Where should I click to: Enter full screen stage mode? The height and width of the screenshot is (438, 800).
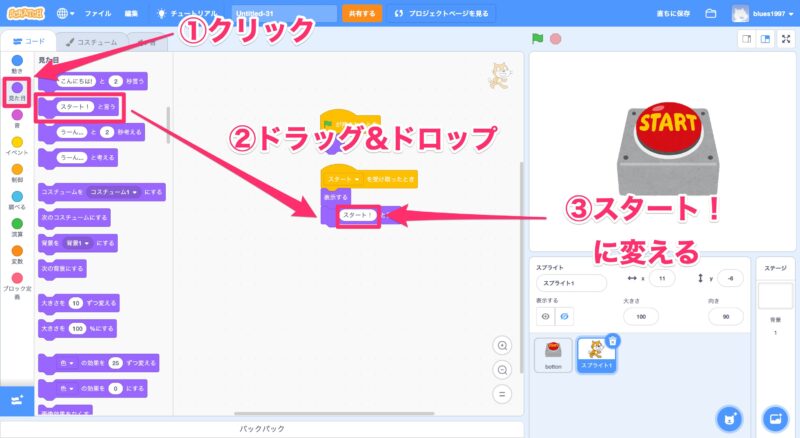pos(786,40)
